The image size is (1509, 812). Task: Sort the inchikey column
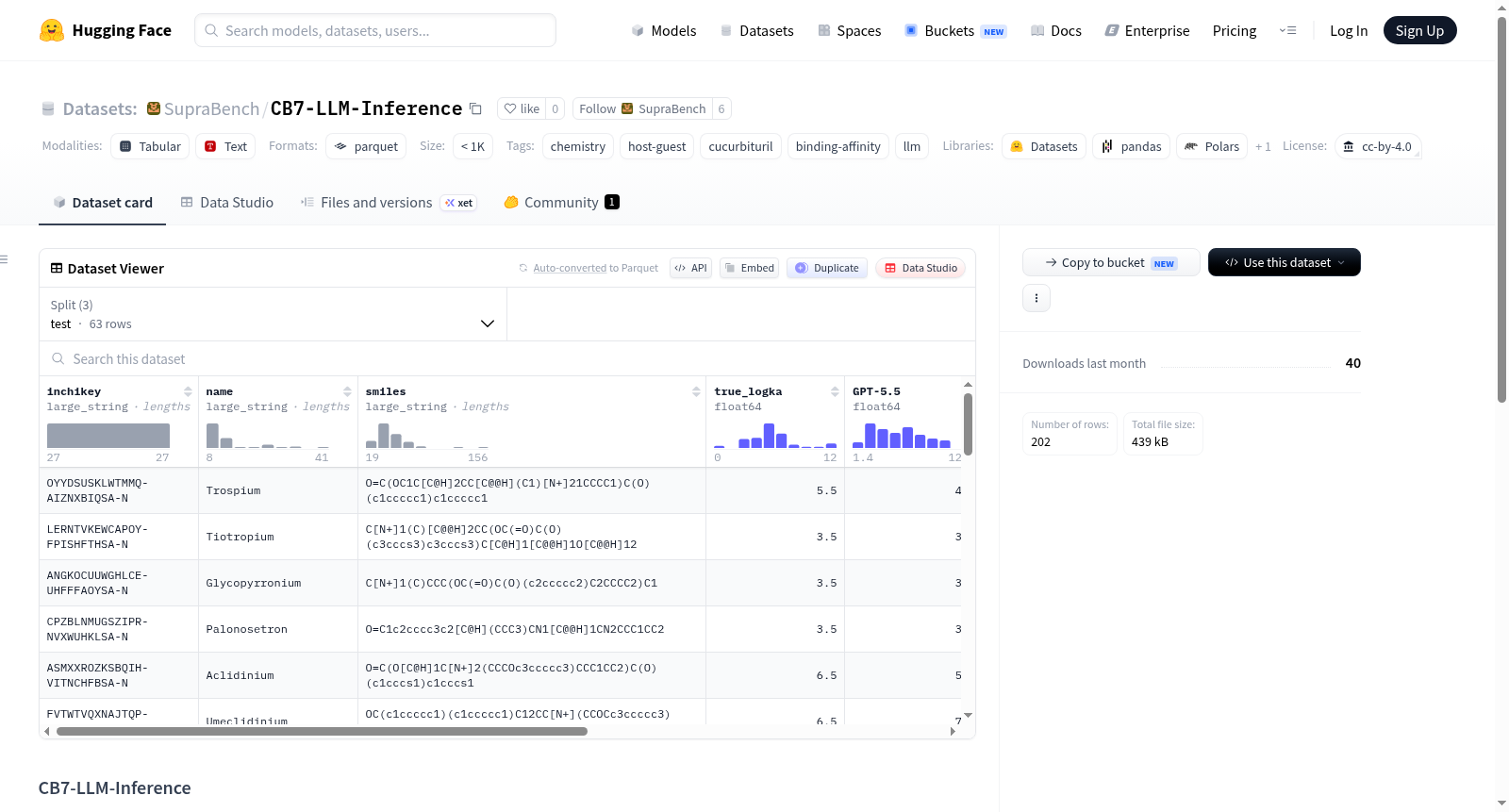(188, 391)
